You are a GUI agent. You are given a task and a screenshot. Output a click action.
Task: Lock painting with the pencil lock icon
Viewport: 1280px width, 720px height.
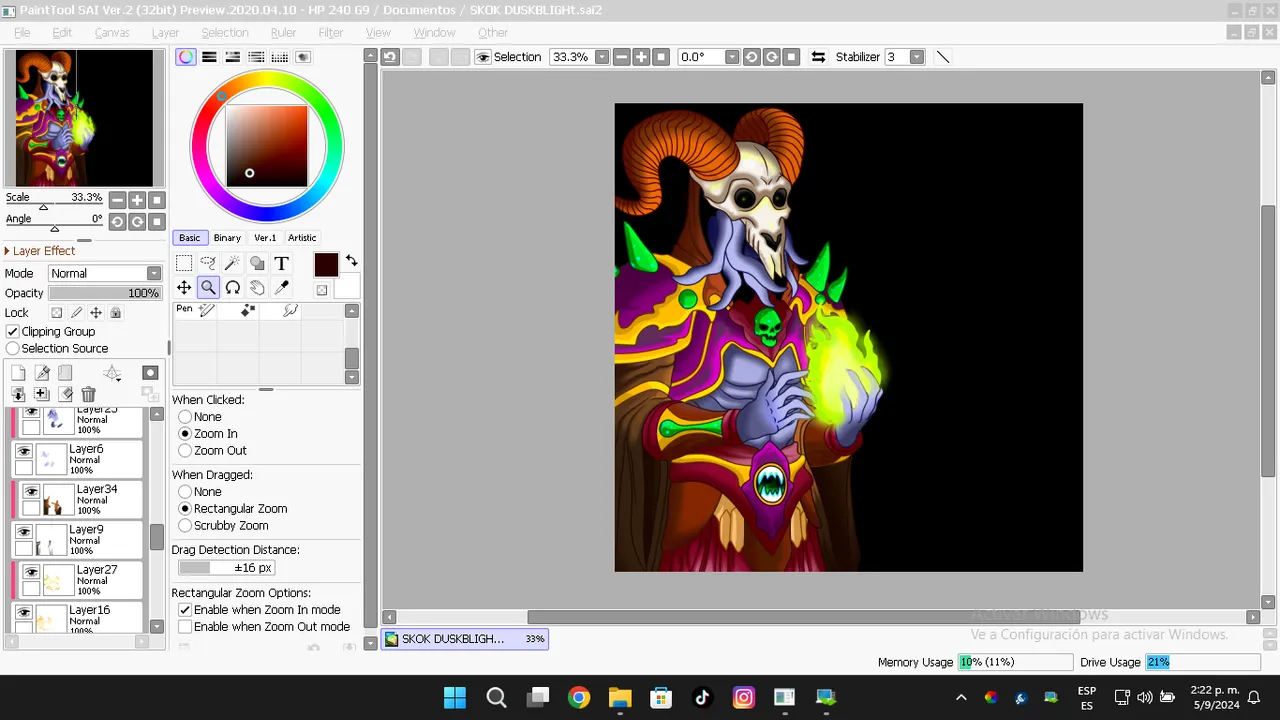click(76, 313)
